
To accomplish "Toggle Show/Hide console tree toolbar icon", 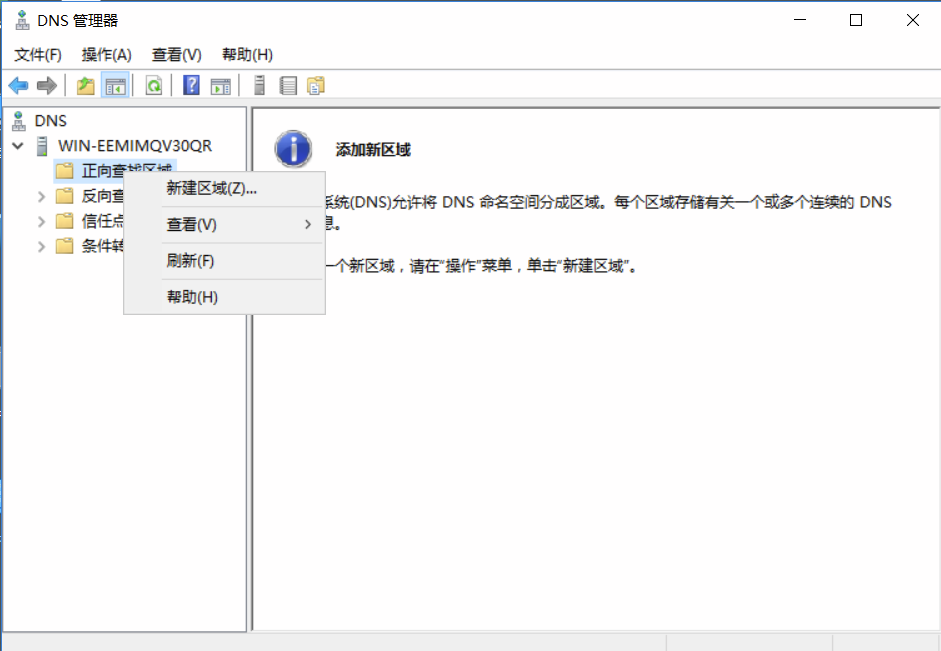I will (115, 86).
